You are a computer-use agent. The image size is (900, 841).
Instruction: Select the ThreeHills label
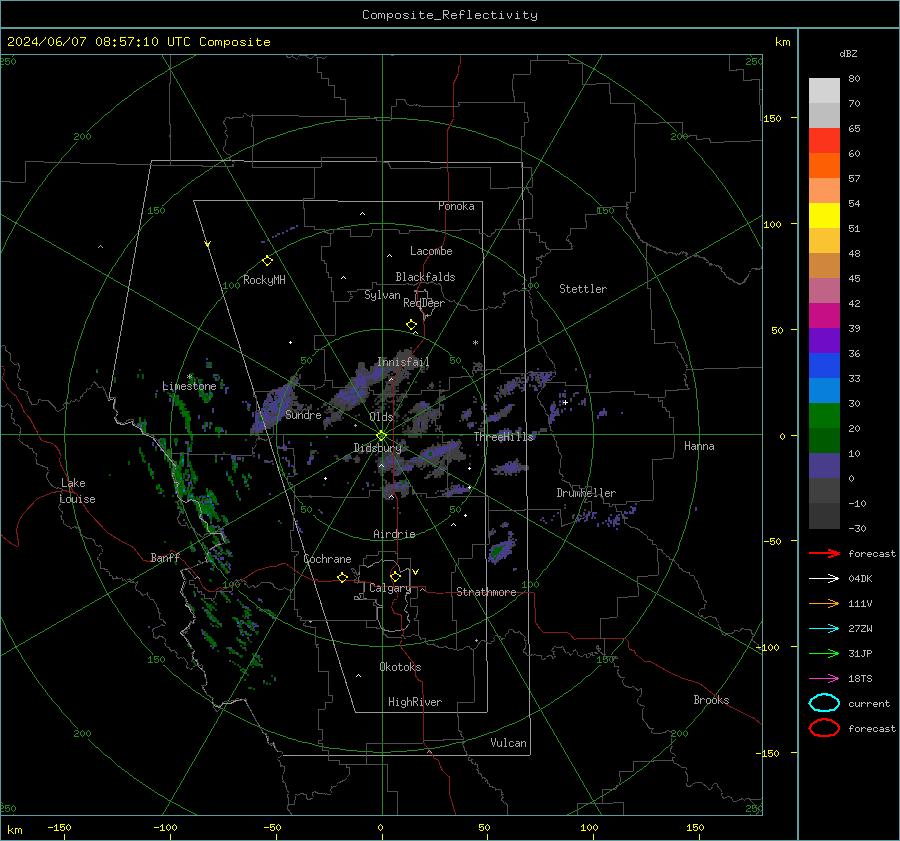tap(503, 437)
